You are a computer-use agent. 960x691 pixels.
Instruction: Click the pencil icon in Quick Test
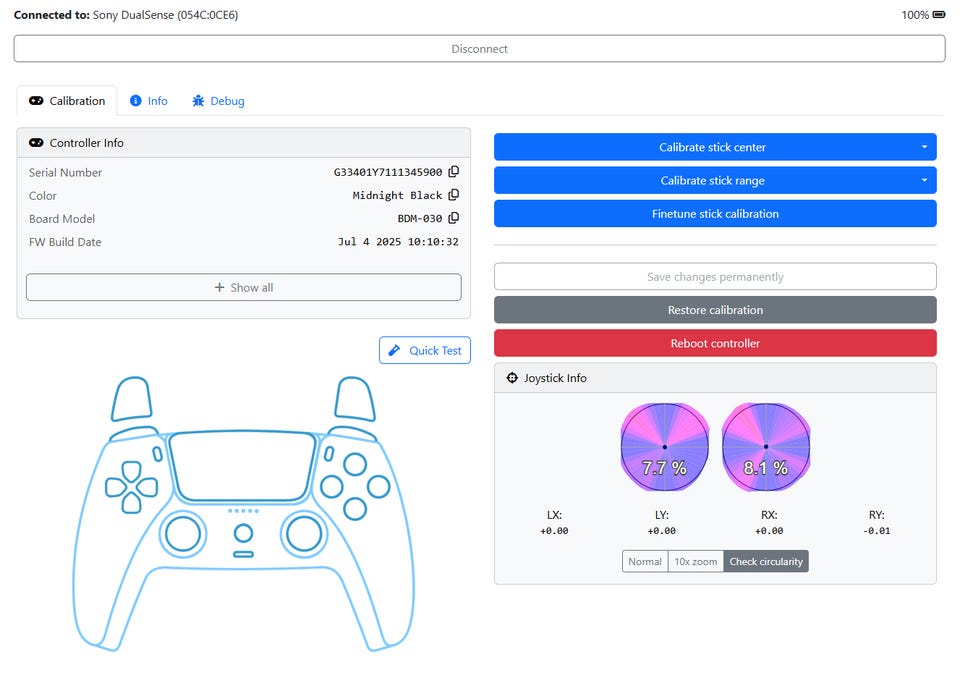pos(394,350)
